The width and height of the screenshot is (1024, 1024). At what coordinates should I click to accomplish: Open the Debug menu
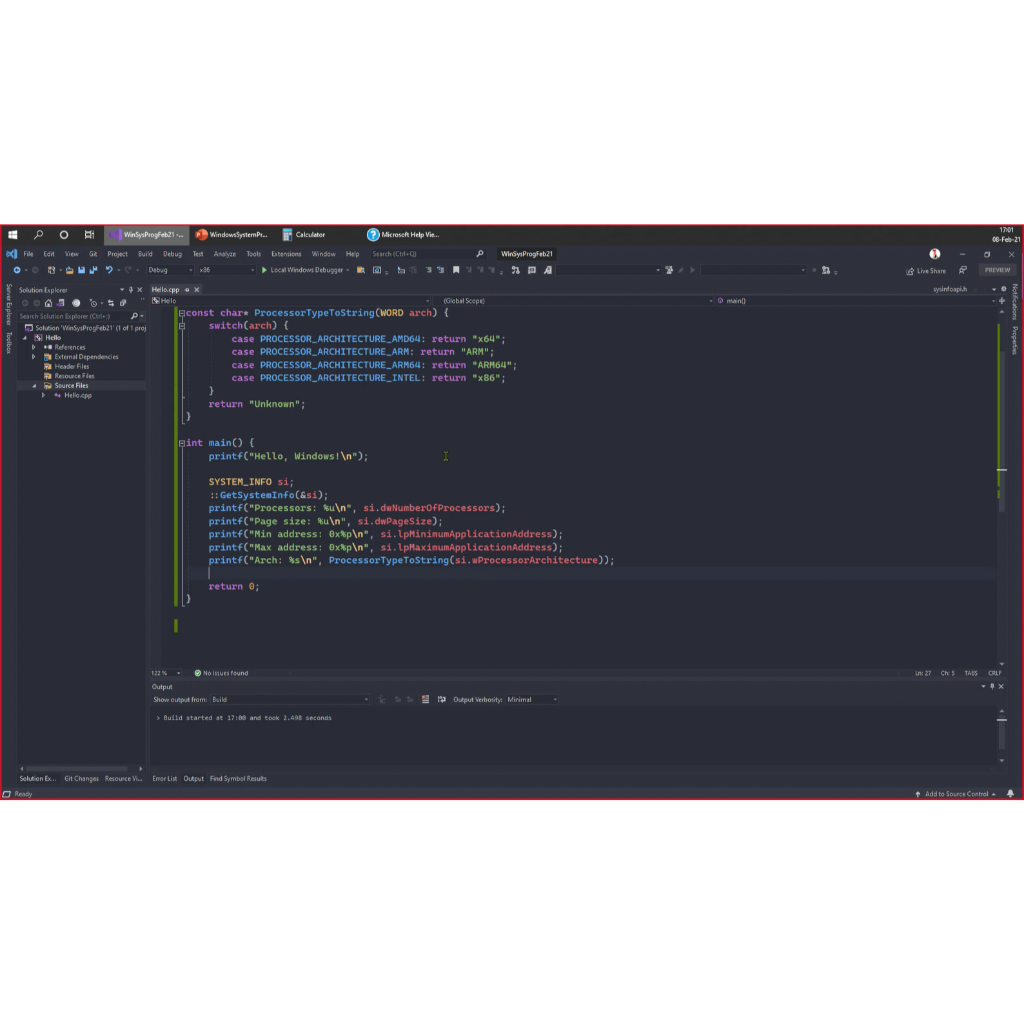[172, 253]
